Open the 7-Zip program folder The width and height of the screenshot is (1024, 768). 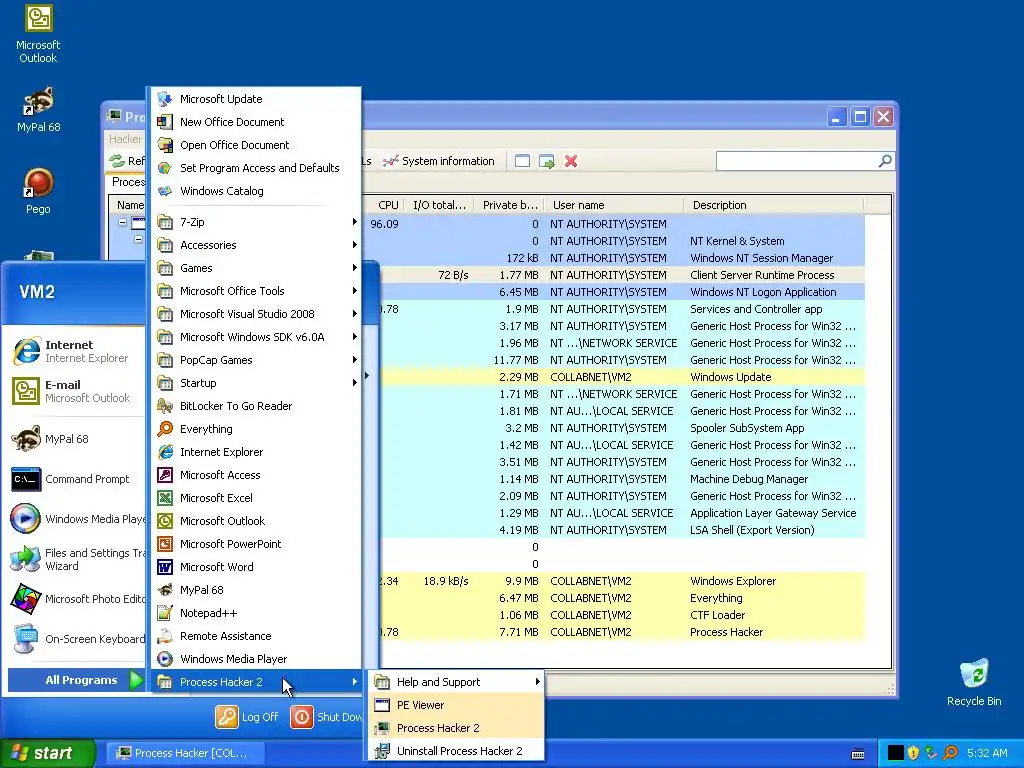pyautogui.click(x=257, y=222)
